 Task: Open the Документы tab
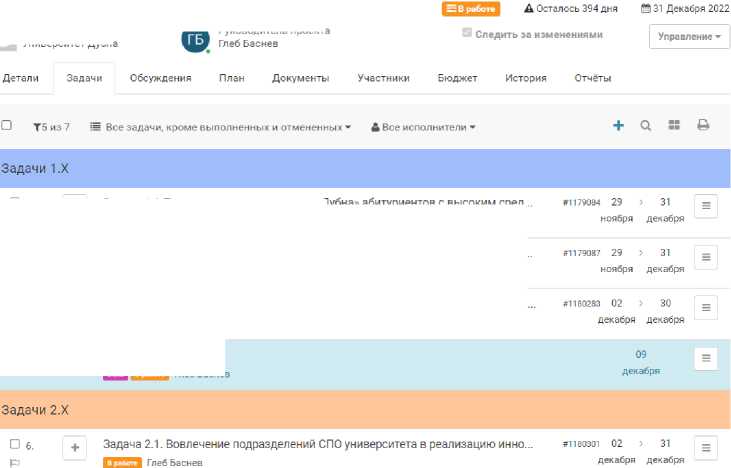point(301,78)
